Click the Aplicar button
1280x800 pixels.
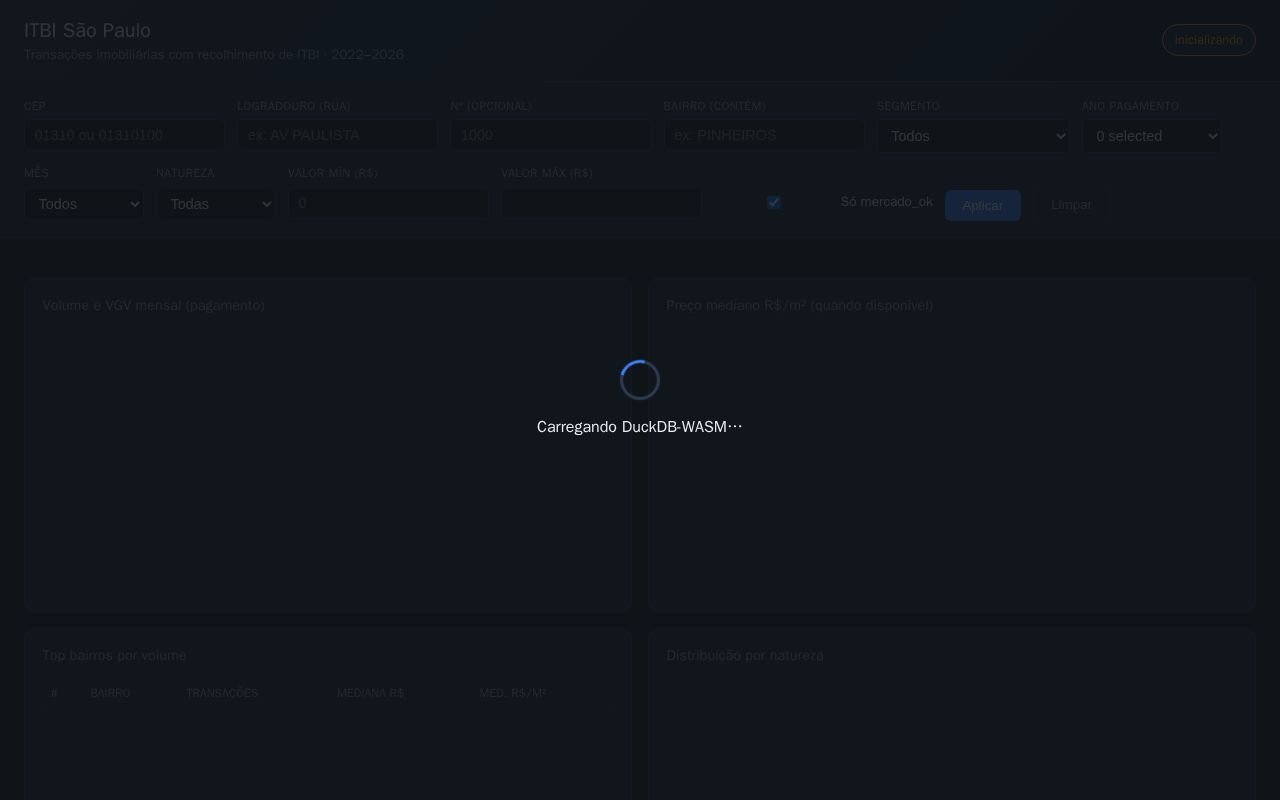[983, 205]
